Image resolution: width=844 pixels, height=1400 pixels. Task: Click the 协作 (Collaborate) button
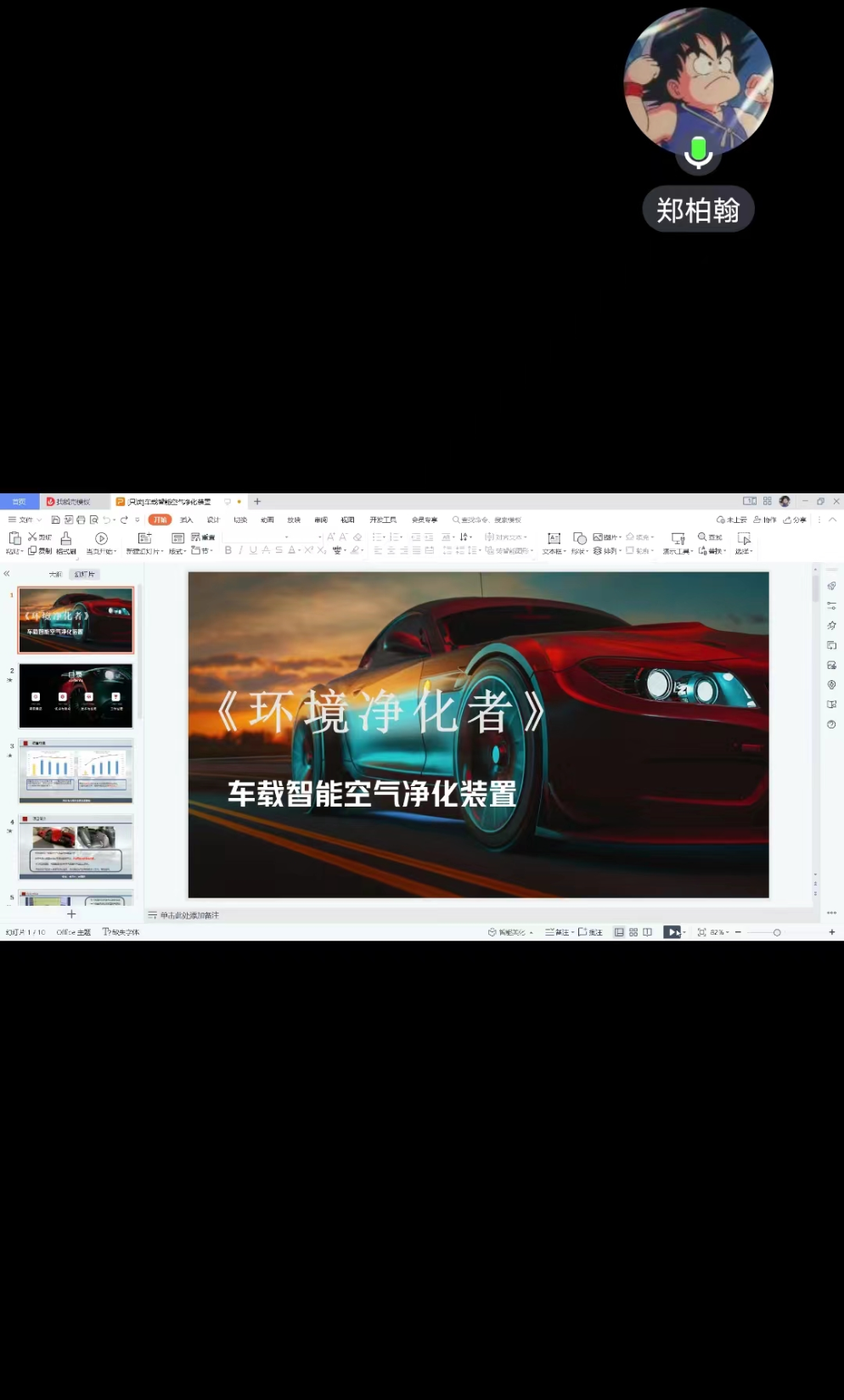pos(765,520)
